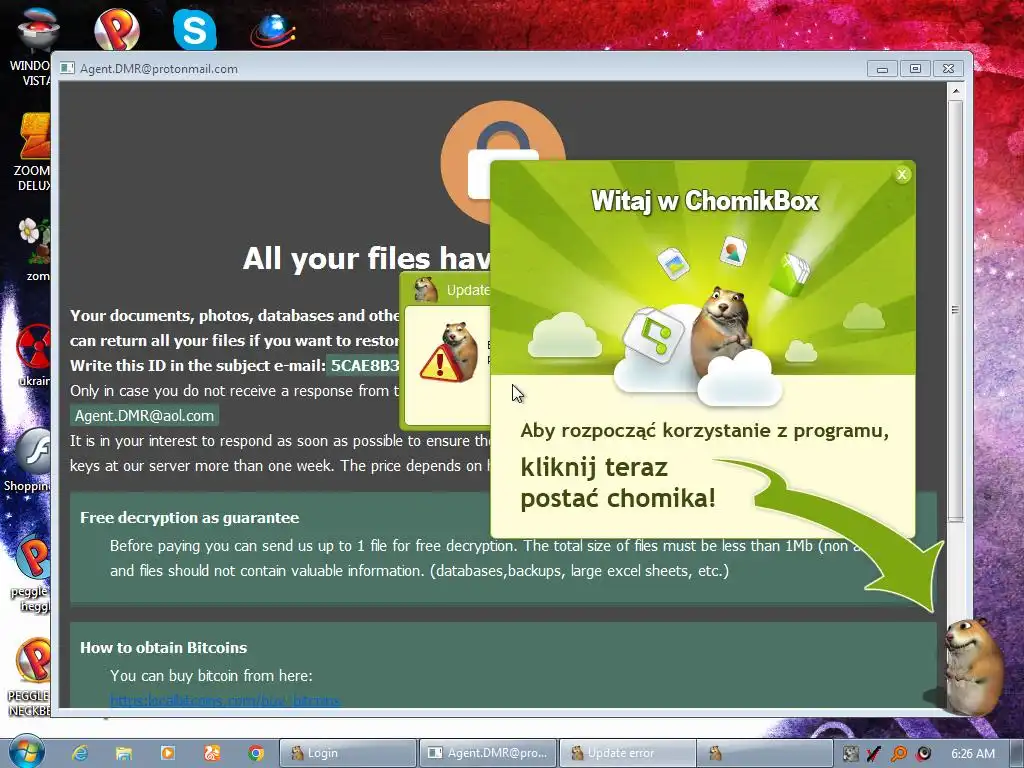Open Windows Explorer folder icon in taskbar
The width and height of the screenshot is (1024, 768).
[x=123, y=753]
